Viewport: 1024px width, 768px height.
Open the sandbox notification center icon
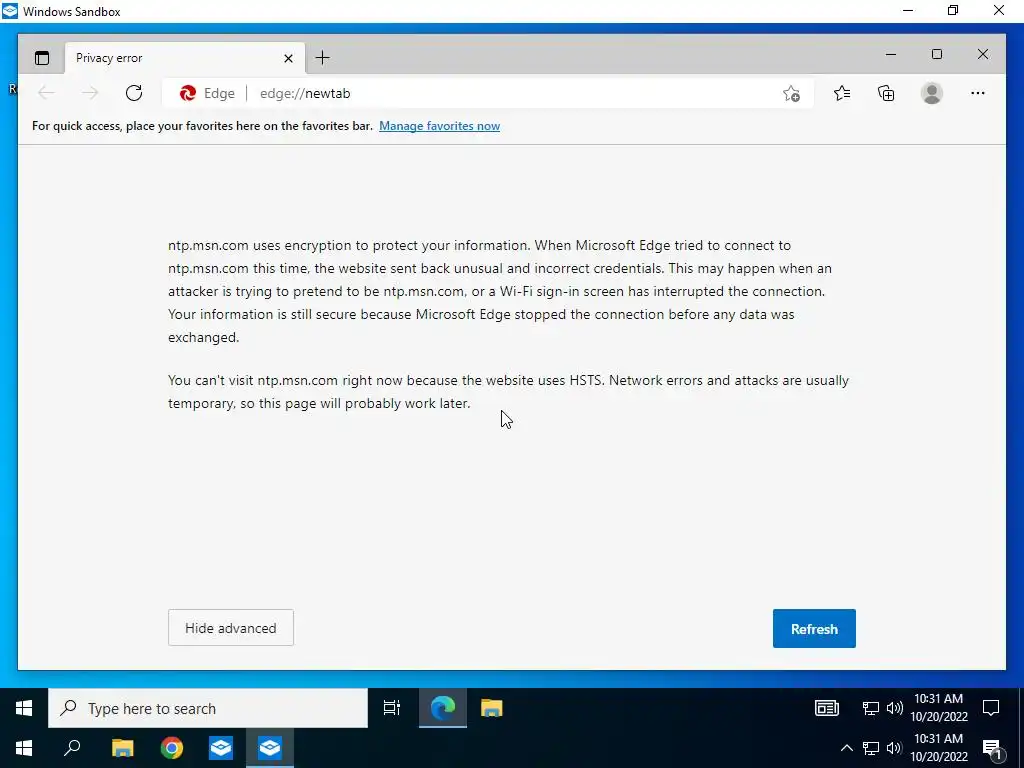[x=991, y=708]
